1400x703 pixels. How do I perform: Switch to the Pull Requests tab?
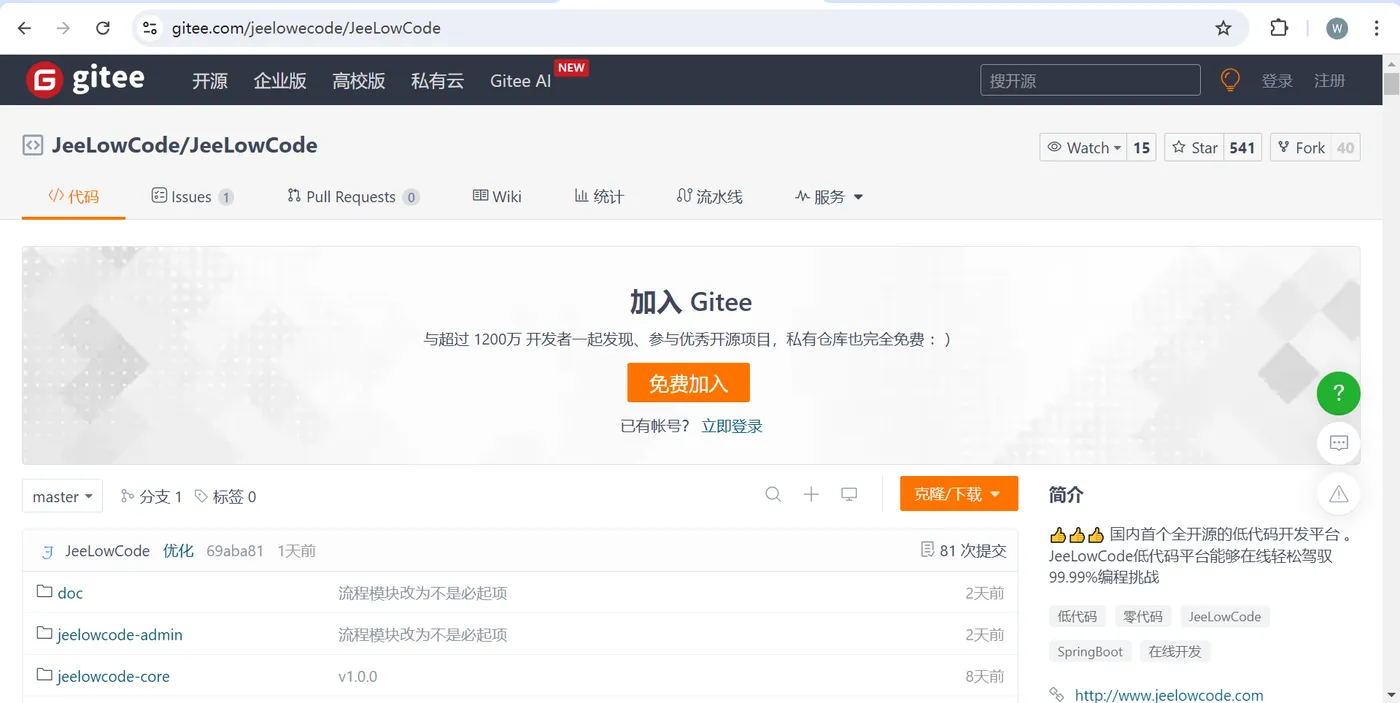(x=352, y=197)
